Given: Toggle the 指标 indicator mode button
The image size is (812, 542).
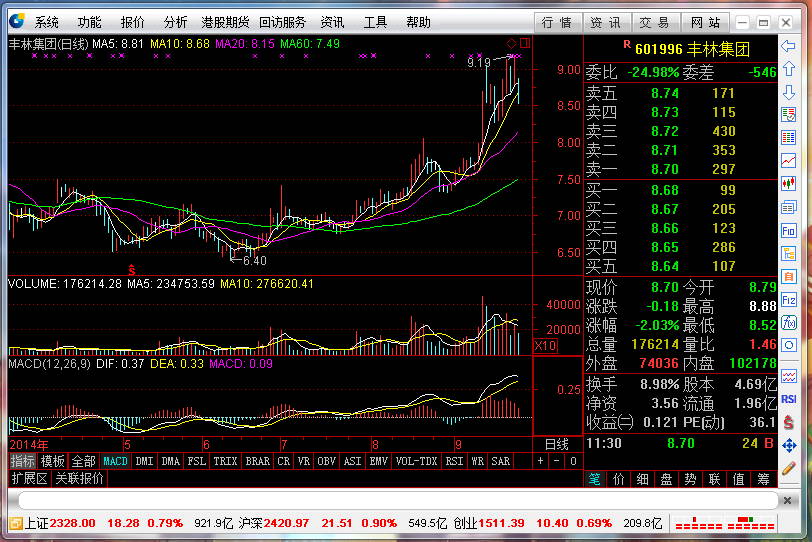Looking at the screenshot, I should tap(22, 462).
